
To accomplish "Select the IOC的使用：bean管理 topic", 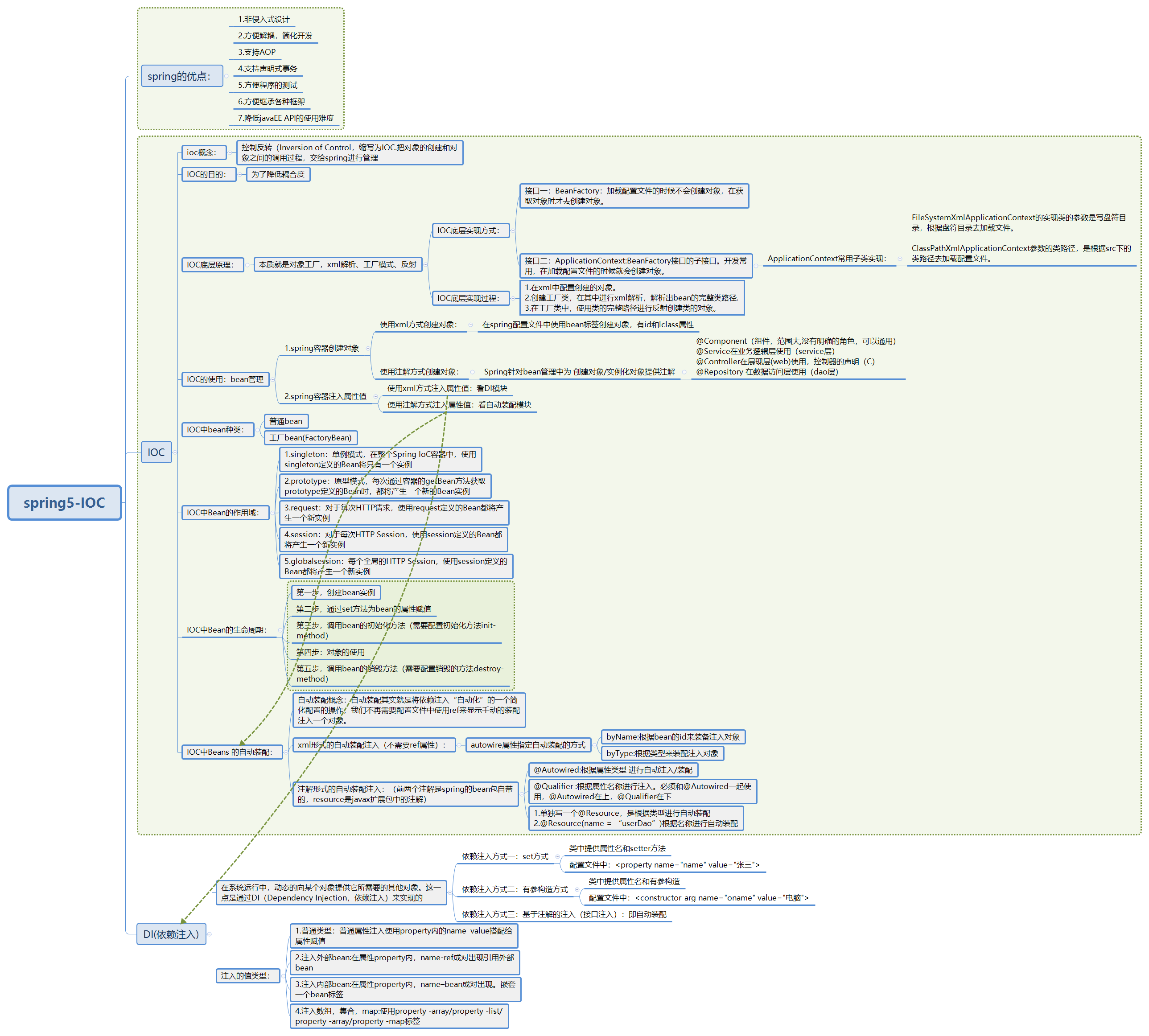I will 226,380.
